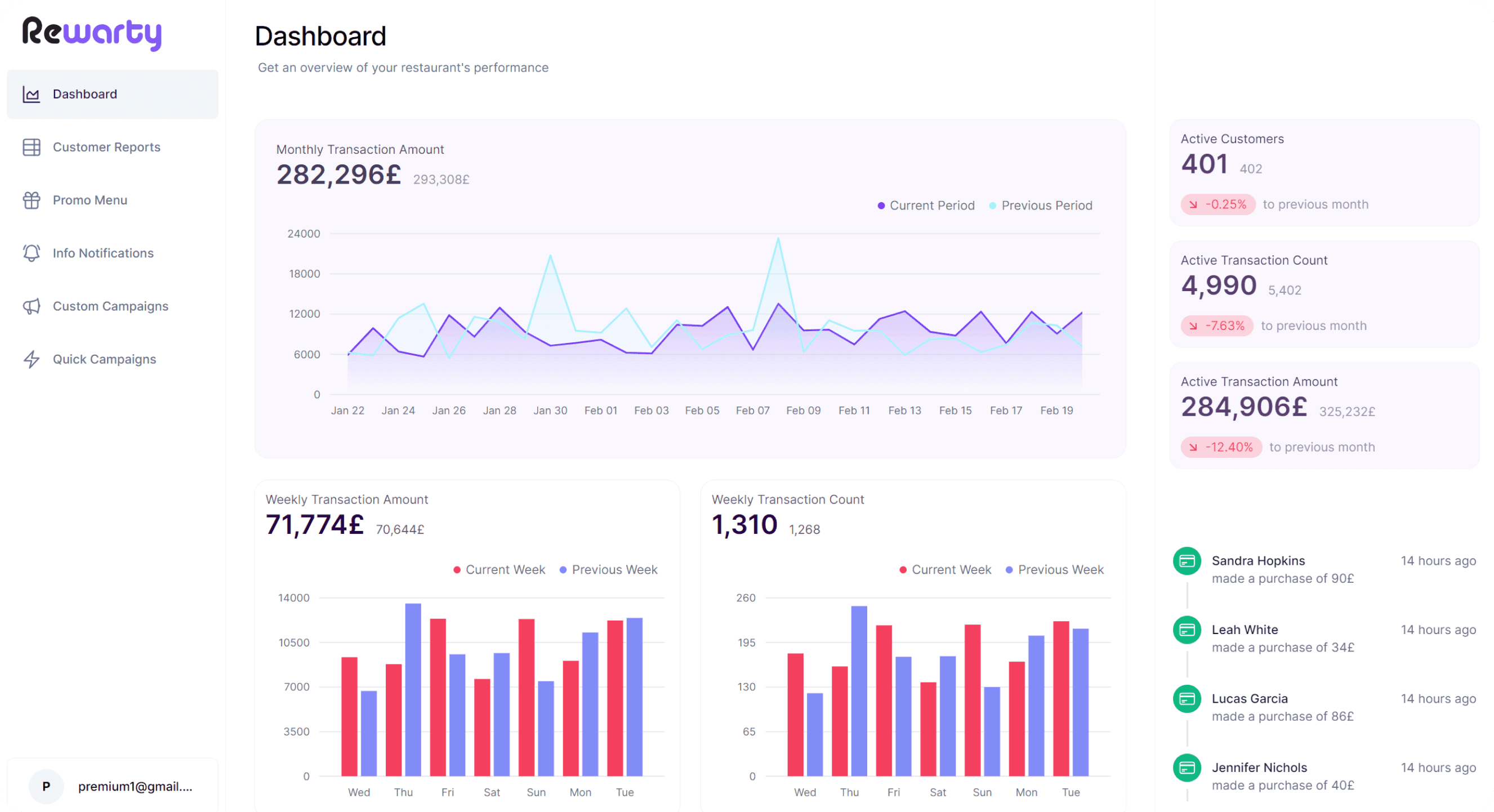Select Quick Campaigns in sidebar

point(113,359)
